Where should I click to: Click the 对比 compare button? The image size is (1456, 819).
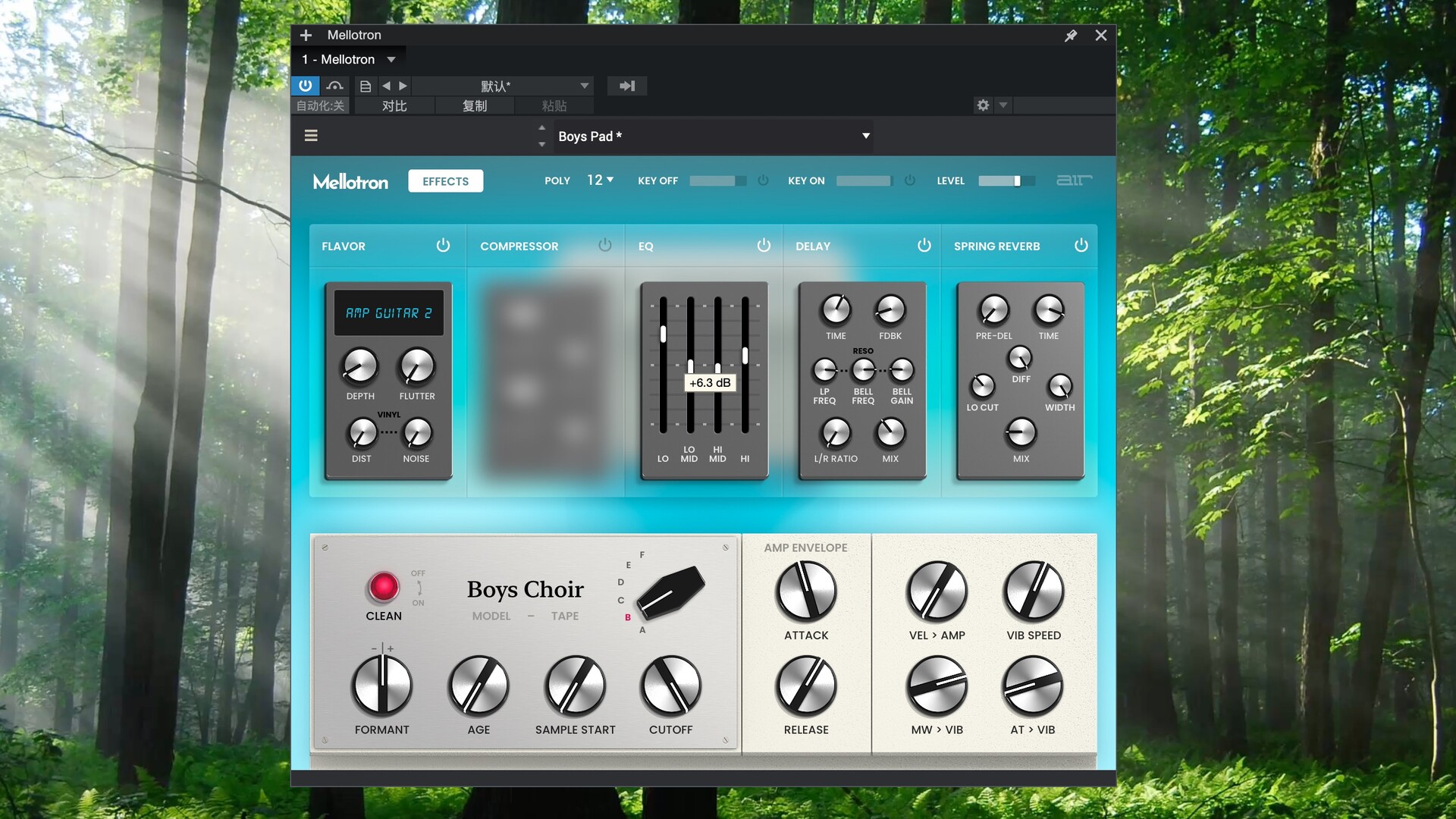[x=394, y=106]
